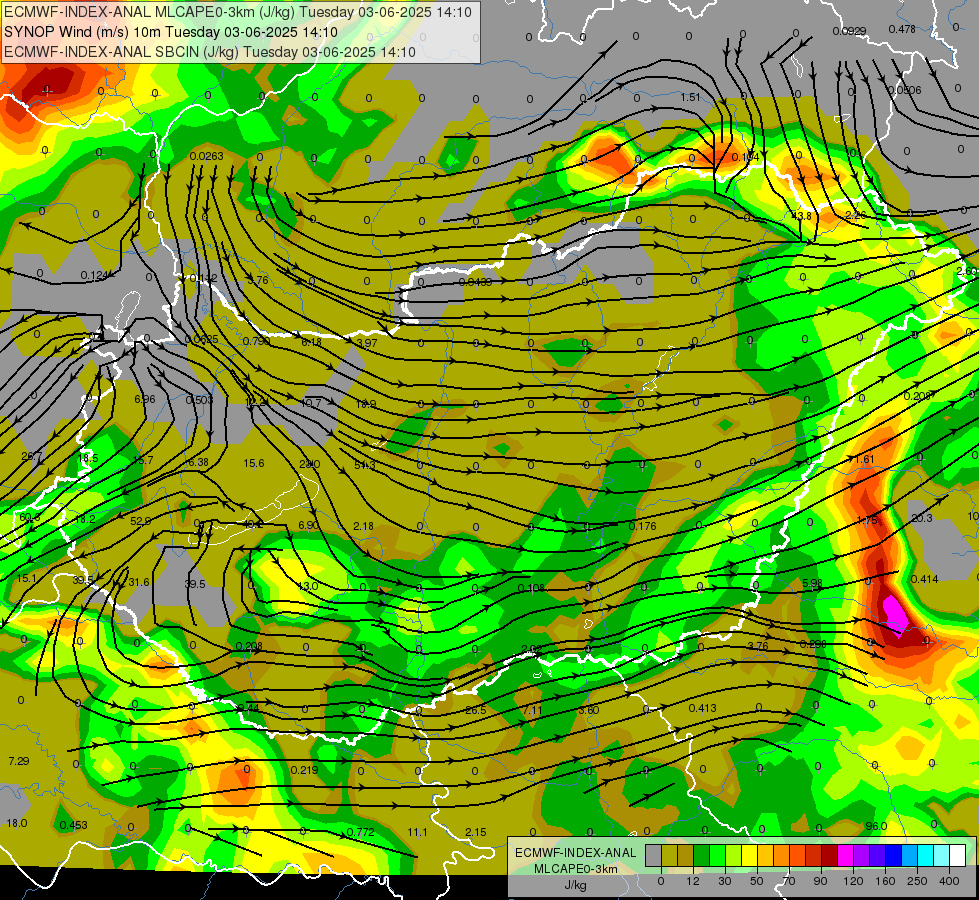Click the legend label MLCAPE0-3km
Image resolution: width=979 pixels, height=900 pixels.
coord(575,869)
